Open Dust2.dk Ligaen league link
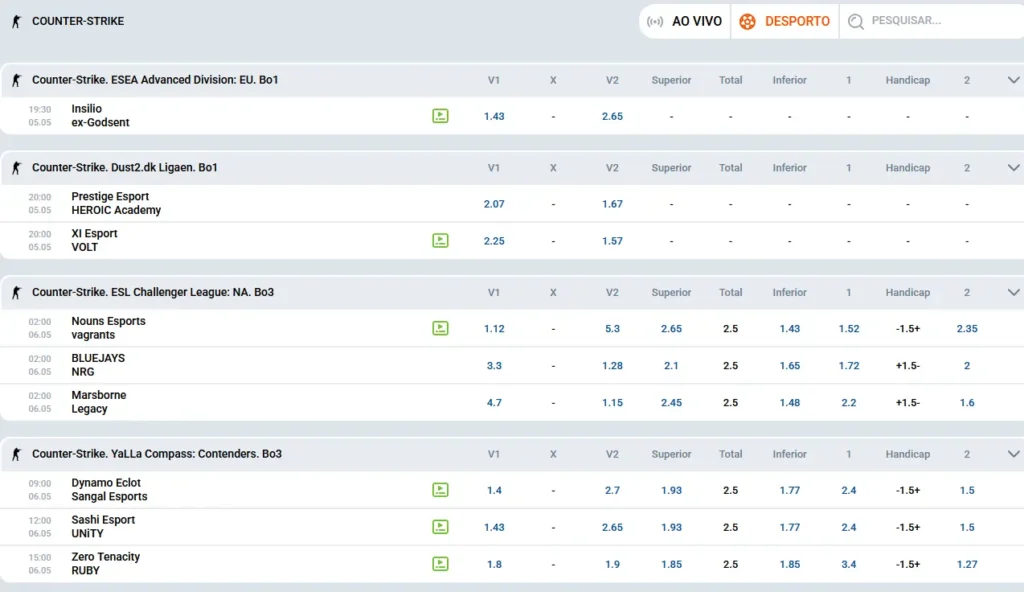Screen dimensions: 1024x592 click(x=125, y=168)
